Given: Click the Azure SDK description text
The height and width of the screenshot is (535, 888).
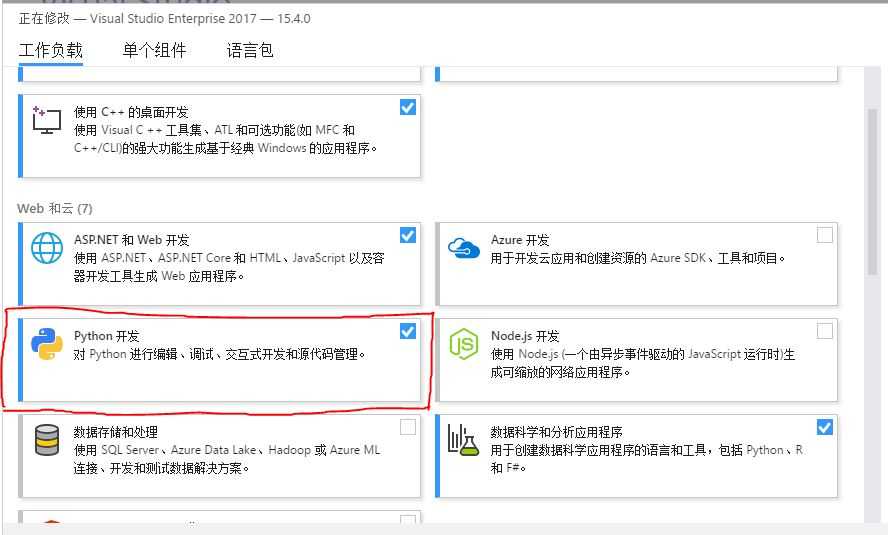Looking at the screenshot, I should click(638, 258).
